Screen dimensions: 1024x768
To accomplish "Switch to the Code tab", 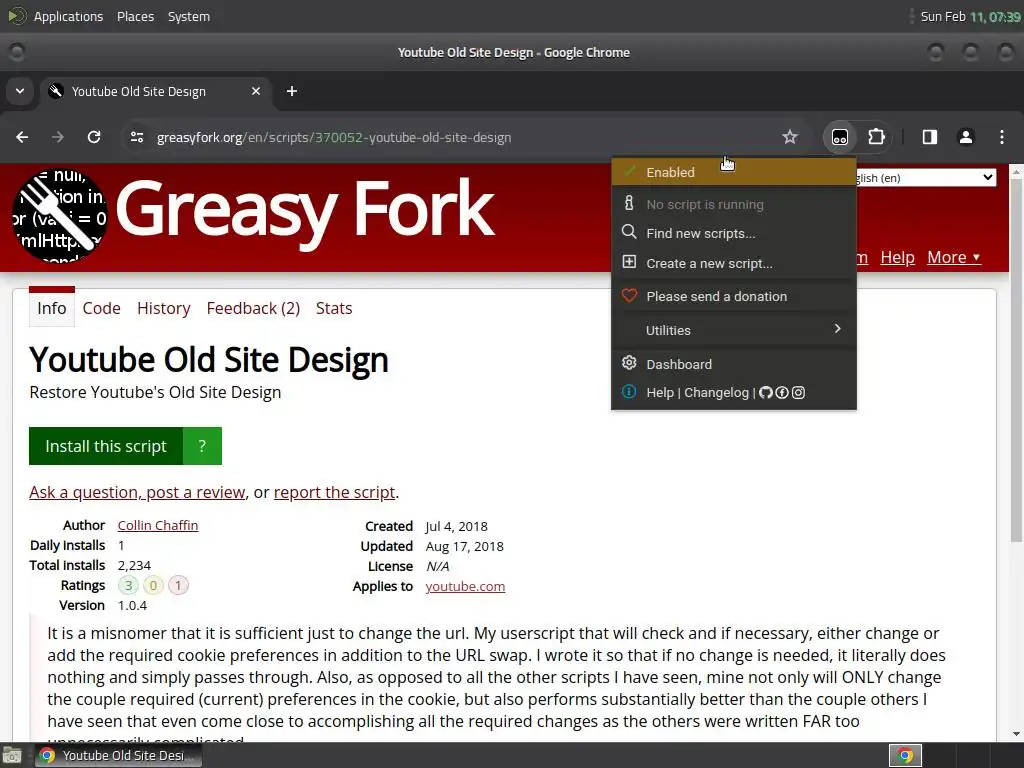I will [101, 308].
